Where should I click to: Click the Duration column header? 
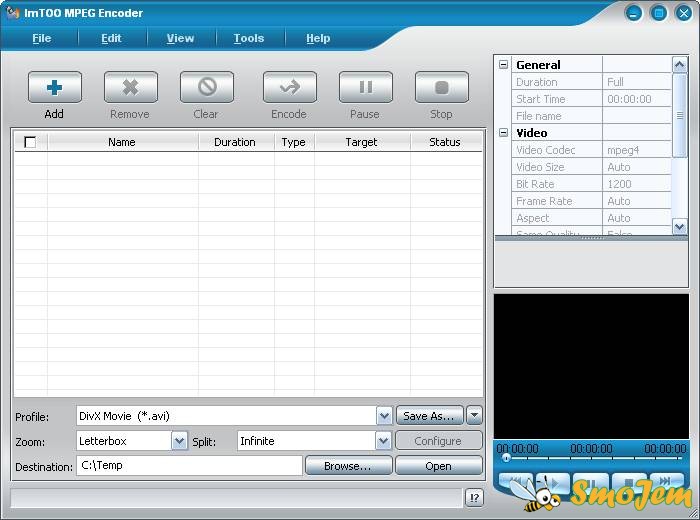pyautogui.click(x=235, y=142)
